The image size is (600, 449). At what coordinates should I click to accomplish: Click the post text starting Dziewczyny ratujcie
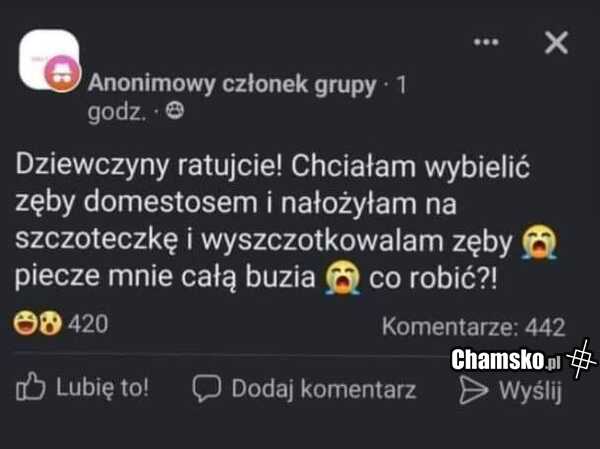tap(285, 222)
